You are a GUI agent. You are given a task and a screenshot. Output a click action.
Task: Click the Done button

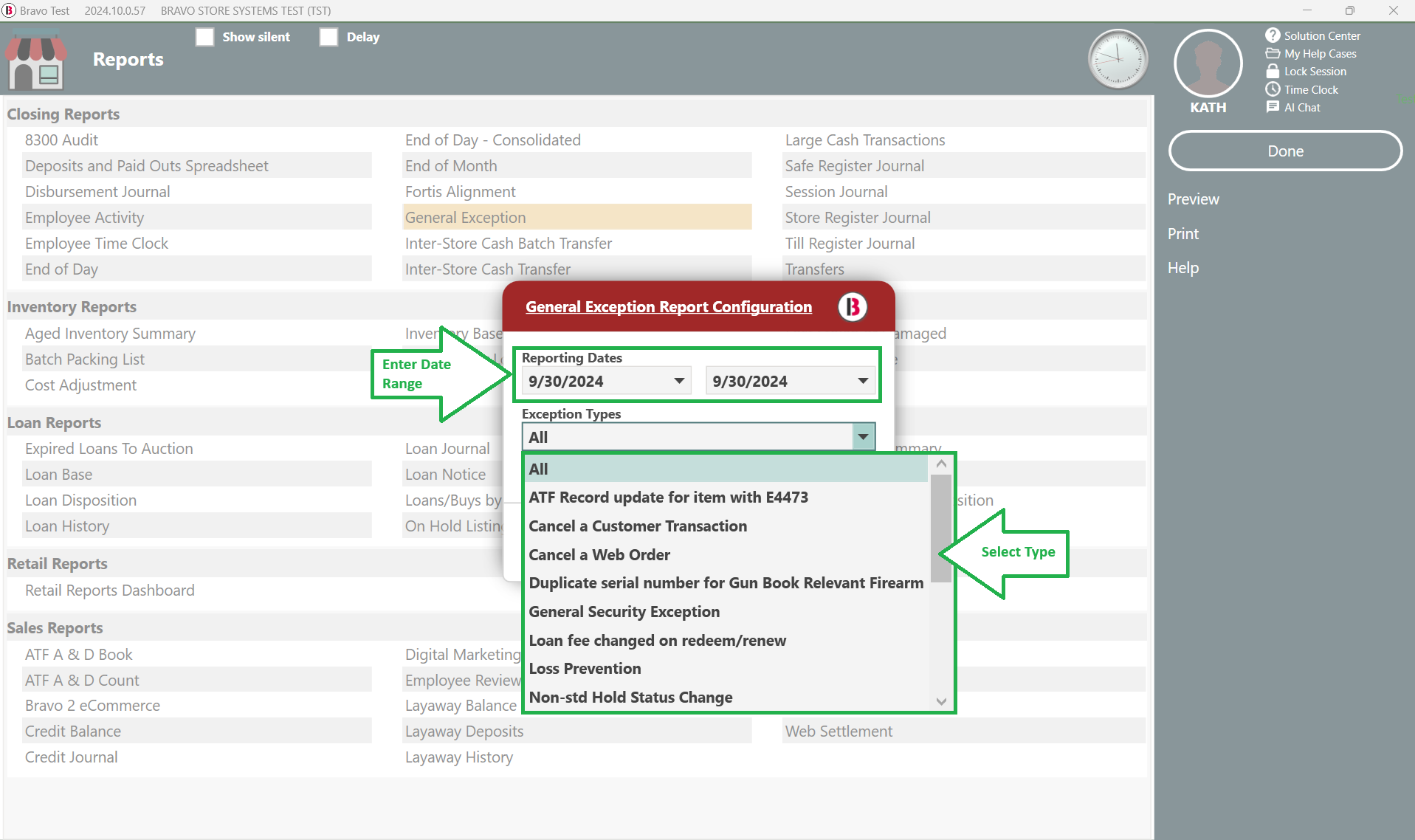(1285, 151)
